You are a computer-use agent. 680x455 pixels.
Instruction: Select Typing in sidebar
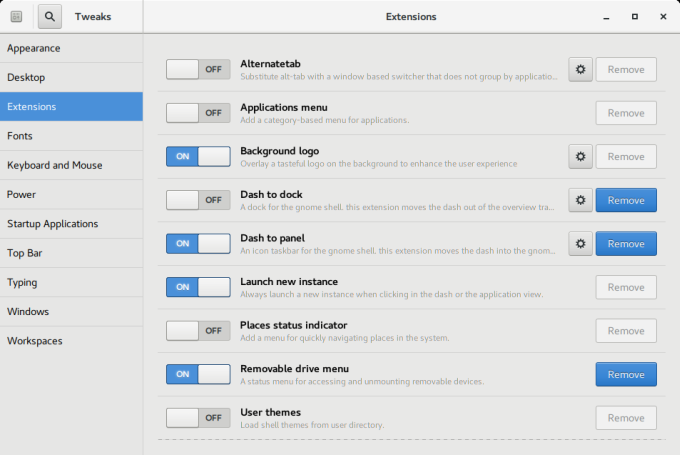(72, 282)
